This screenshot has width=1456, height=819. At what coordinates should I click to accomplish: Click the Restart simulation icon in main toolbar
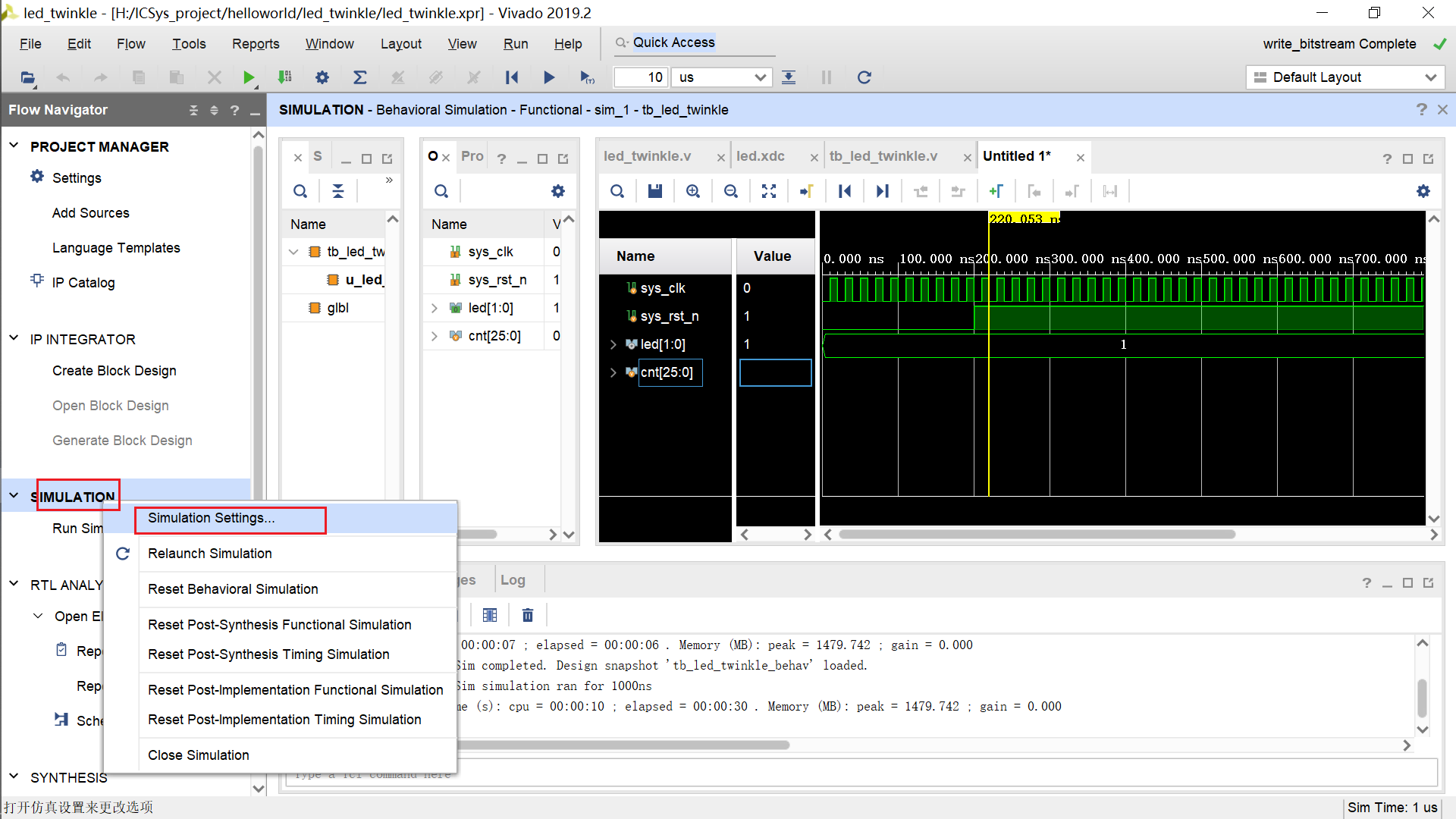[x=512, y=77]
